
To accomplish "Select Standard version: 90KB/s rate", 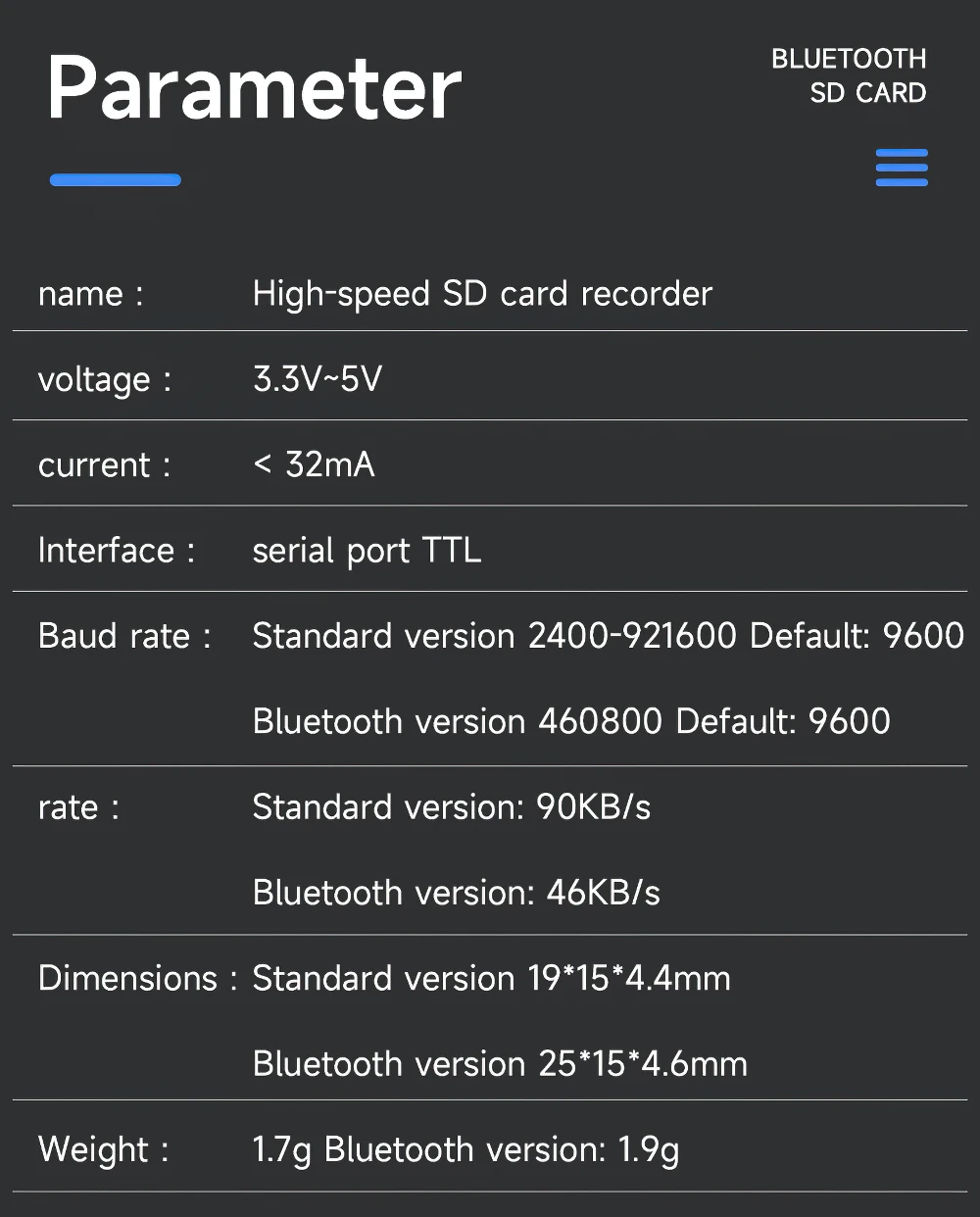I will coord(452,807).
